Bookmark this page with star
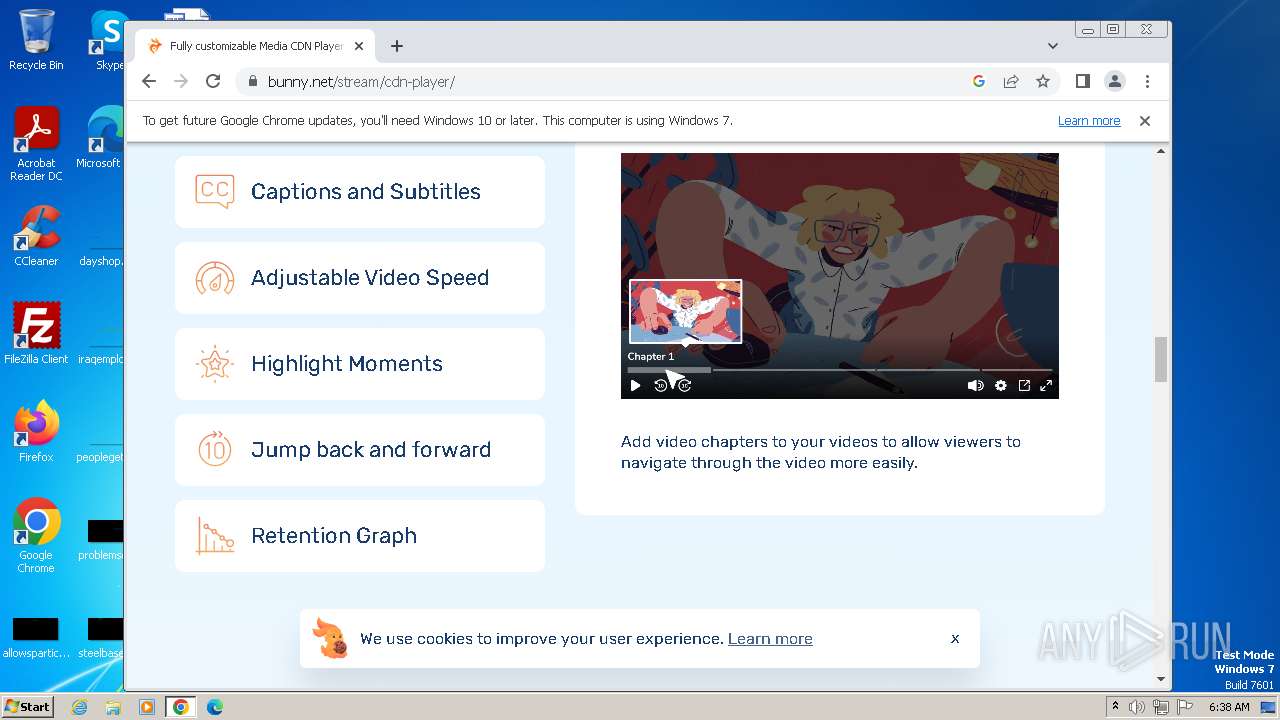This screenshot has height=720, width=1280. pyautogui.click(x=1043, y=81)
